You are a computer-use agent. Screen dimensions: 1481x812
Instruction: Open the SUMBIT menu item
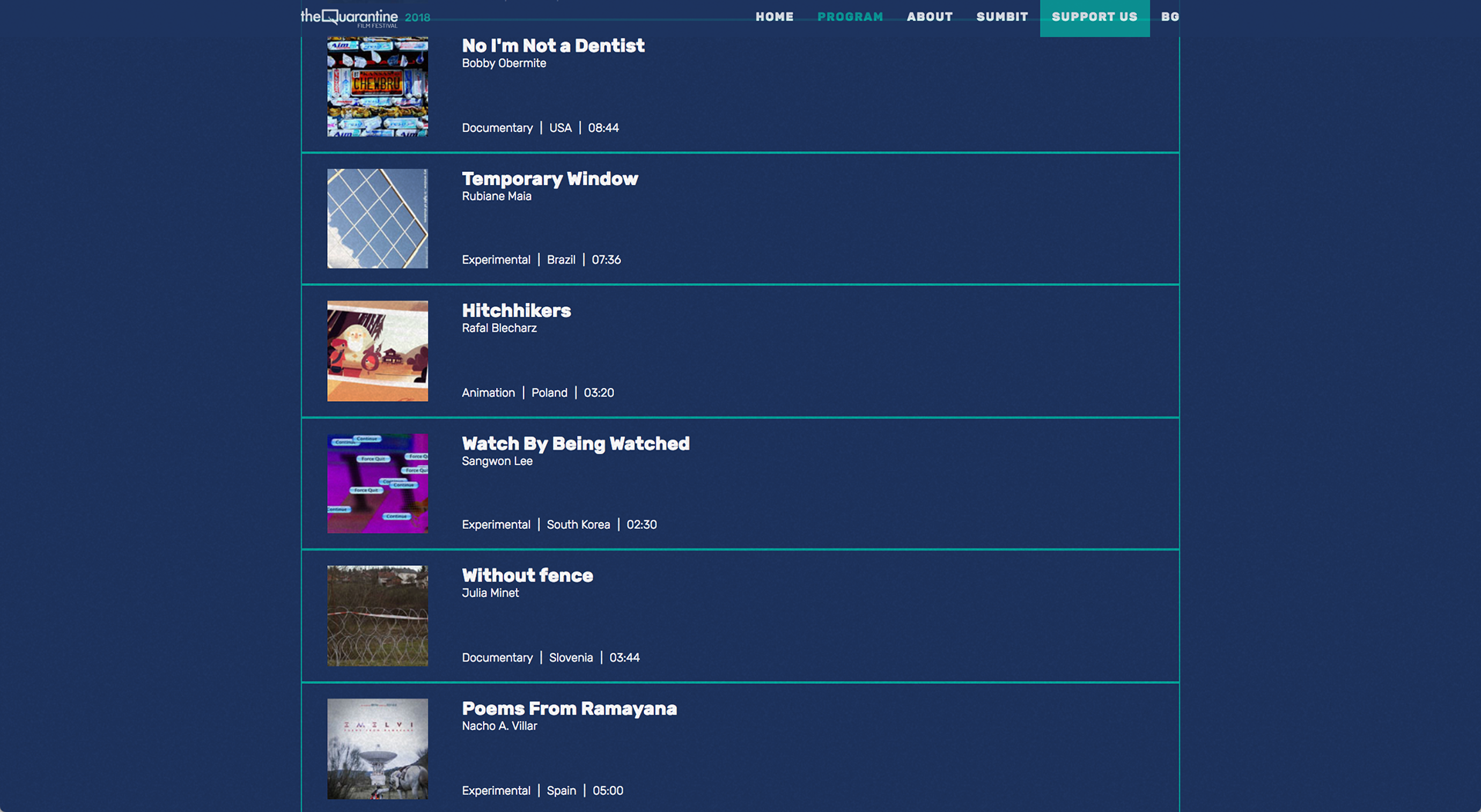click(x=1002, y=17)
